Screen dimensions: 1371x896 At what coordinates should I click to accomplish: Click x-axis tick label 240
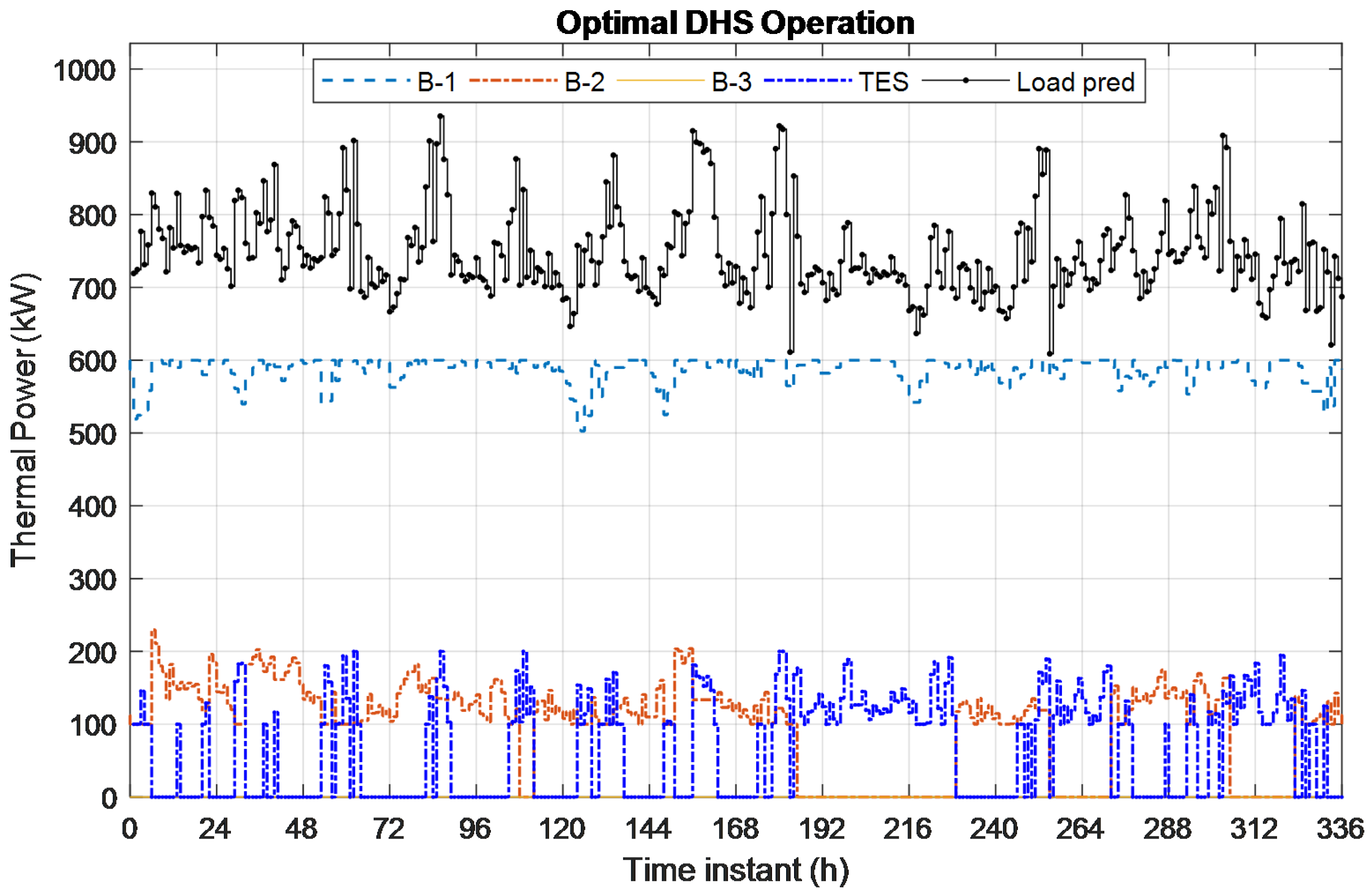(x=995, y=829)
